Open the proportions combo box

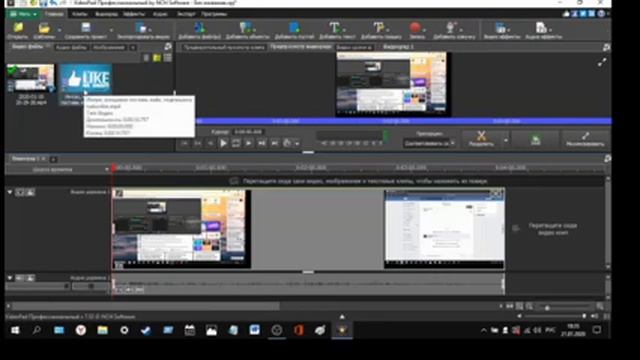pos(429,143)
